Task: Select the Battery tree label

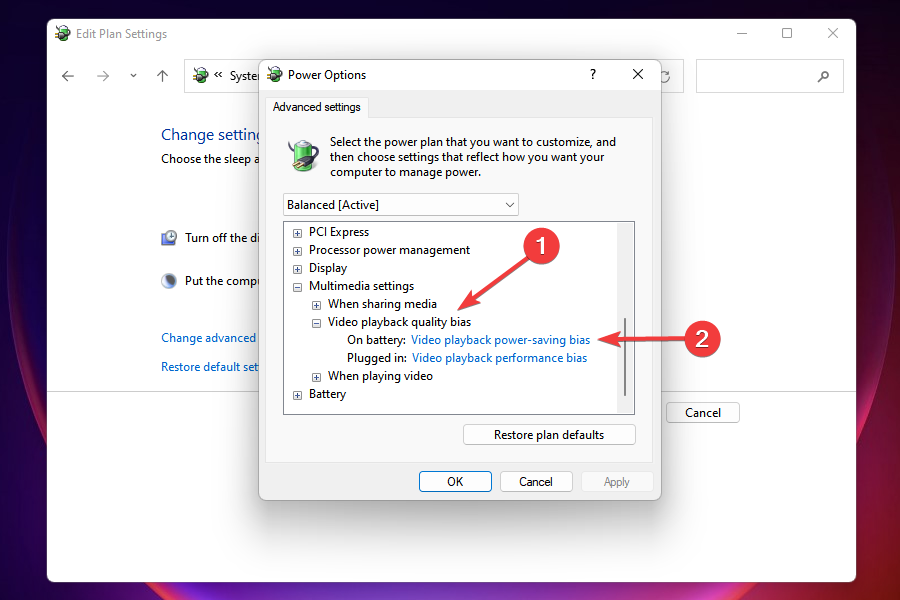Action: click(x=327, y=394)
